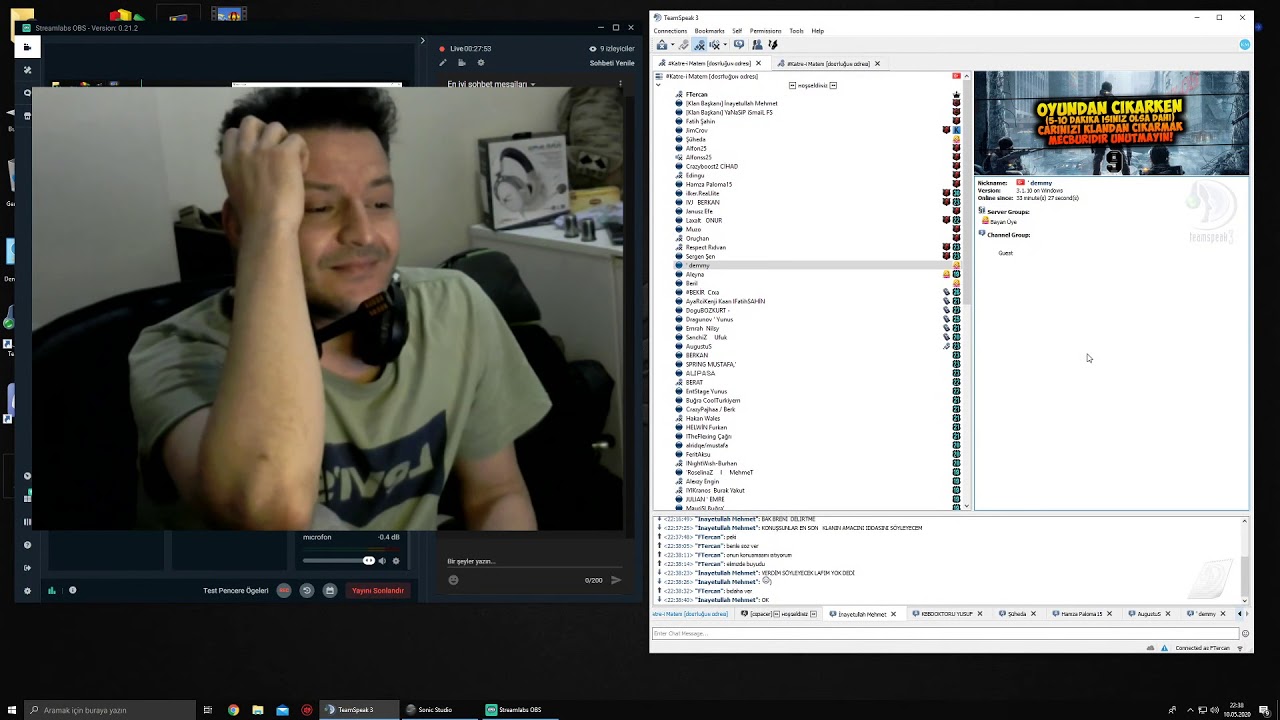Close the first Katre-i Matem server tab
This screenshot has width=1280, height=720.
pyautogui.click(x=758, y=64)
